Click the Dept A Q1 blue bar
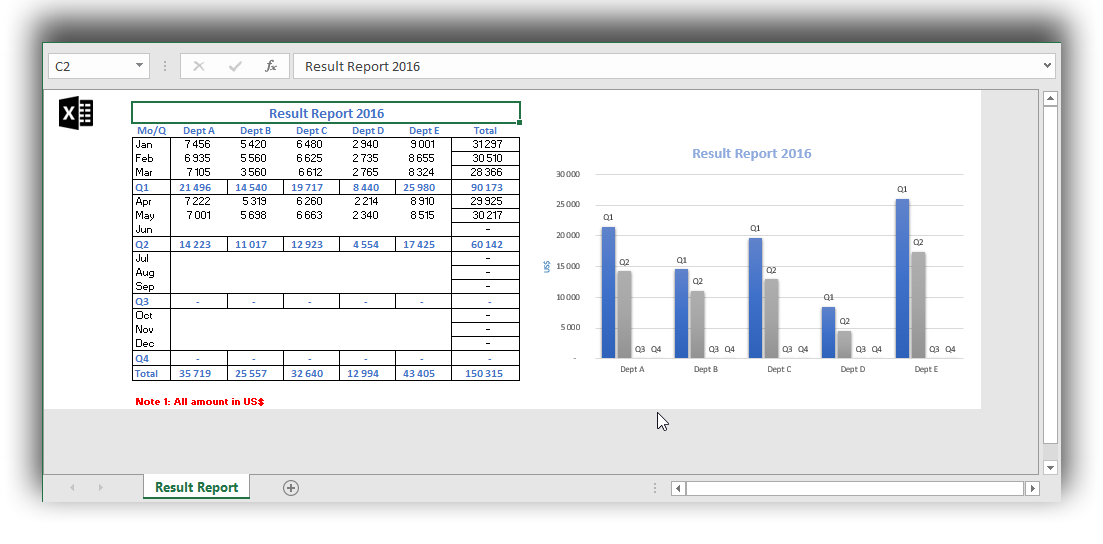Image resolution: width=1103 pixels, height=544 pixels. (x=608, y=292)
